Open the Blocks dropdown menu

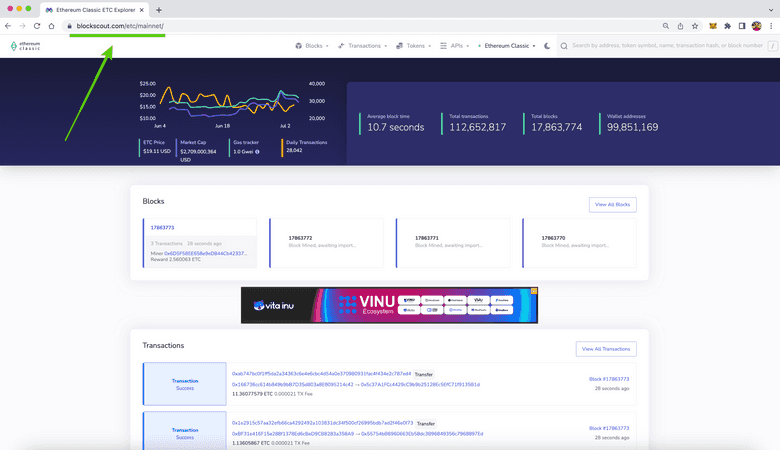click(x=313, y=46)
